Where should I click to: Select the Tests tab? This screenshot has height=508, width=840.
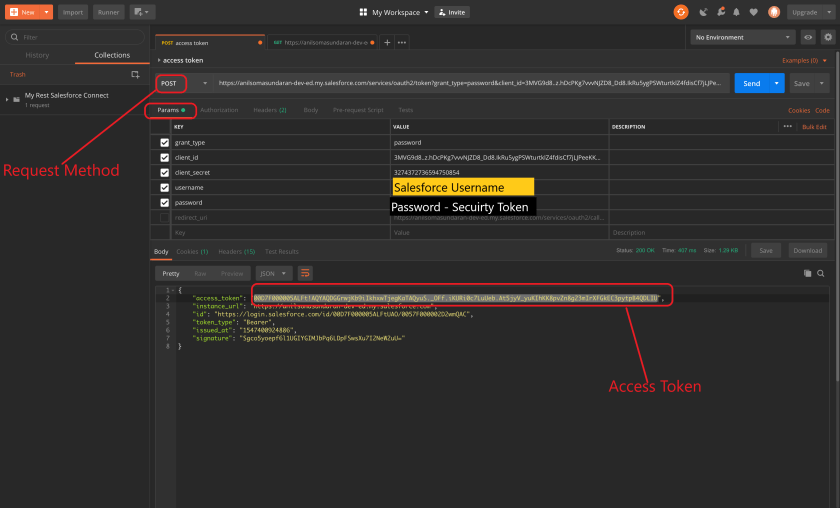click(x=406, y=110)
